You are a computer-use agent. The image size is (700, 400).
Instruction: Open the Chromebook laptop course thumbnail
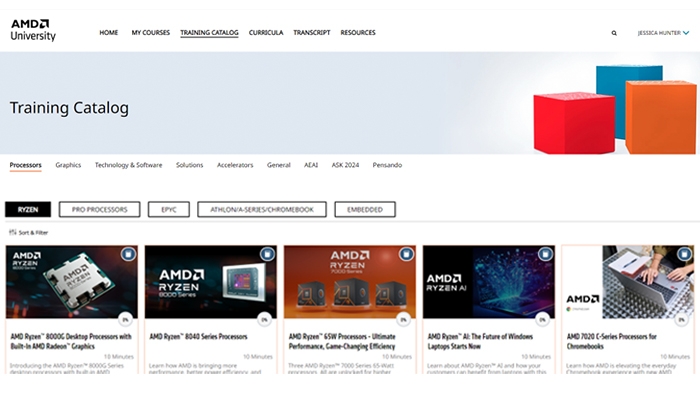(628, 282)
